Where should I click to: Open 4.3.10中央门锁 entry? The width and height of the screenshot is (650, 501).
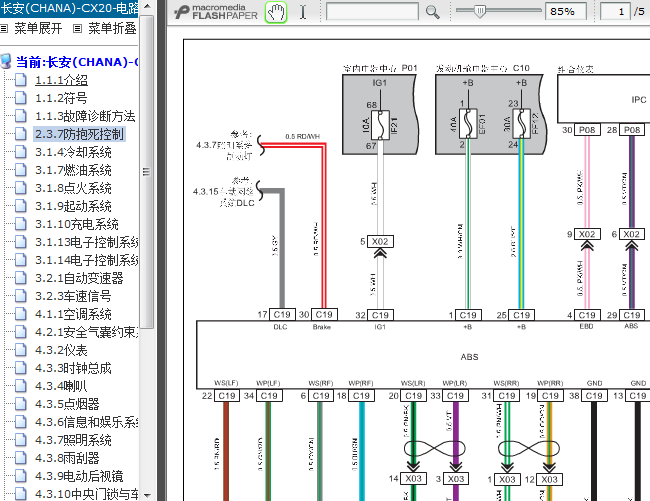pos(86,494)
